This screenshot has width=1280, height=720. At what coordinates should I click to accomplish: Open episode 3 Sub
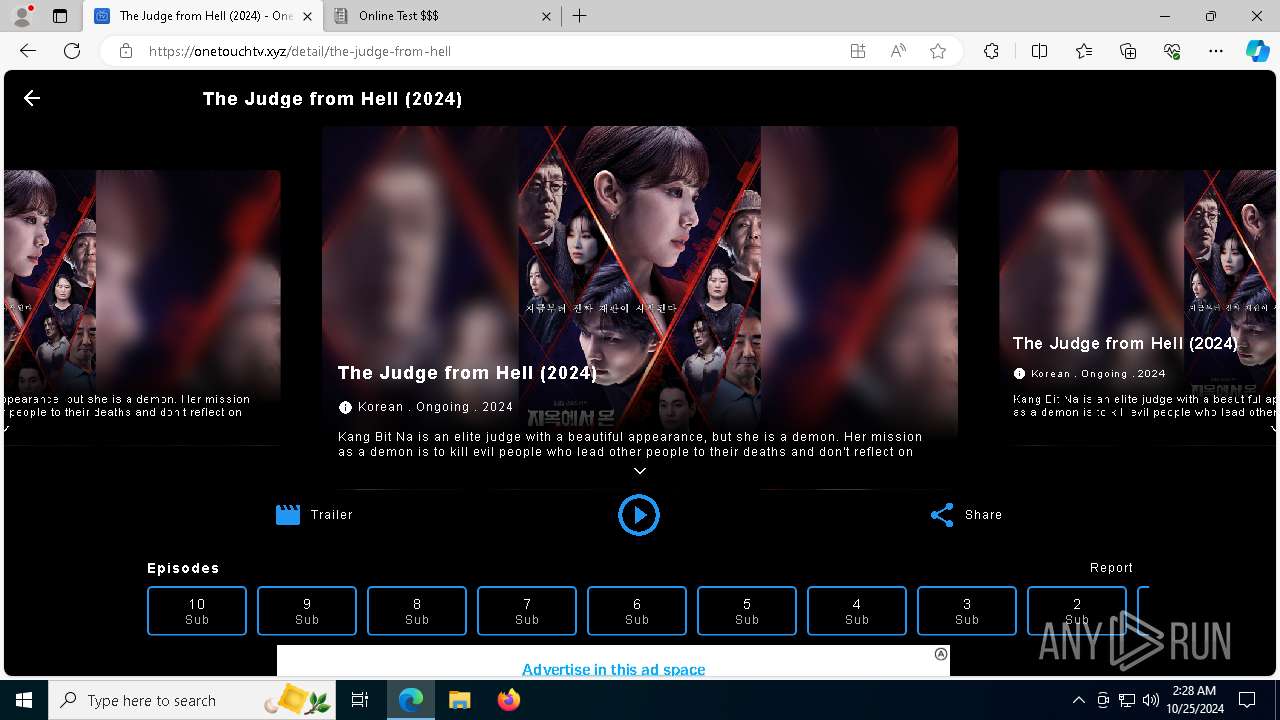[967, 611]
